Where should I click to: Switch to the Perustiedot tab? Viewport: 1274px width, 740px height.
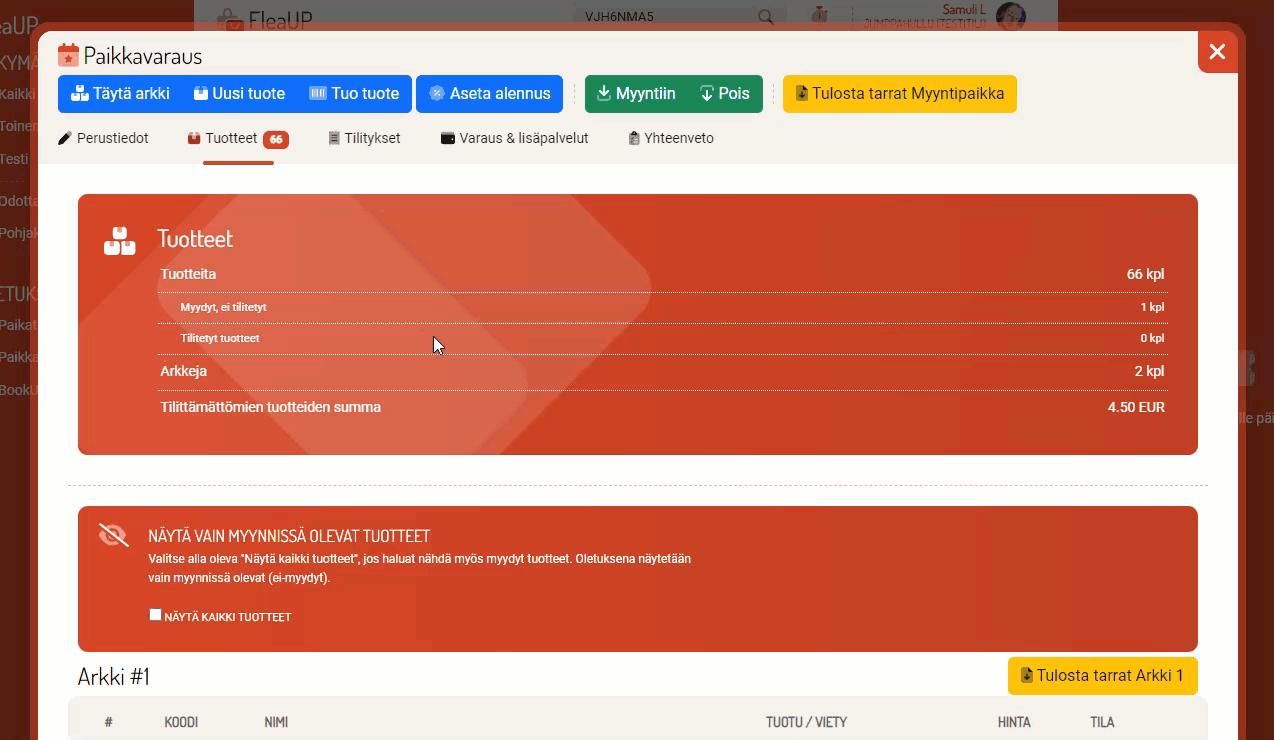(103, 138)
